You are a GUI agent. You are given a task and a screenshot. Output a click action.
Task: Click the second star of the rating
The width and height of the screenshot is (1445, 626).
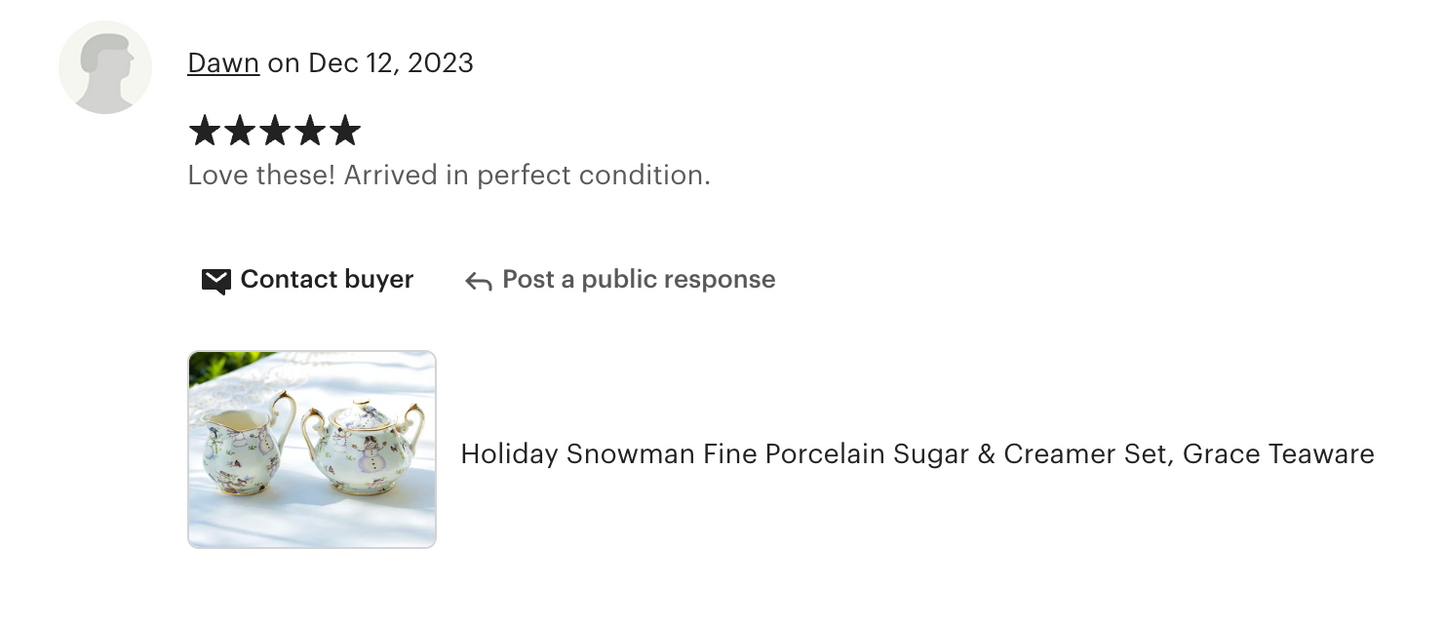click(239, 130)
